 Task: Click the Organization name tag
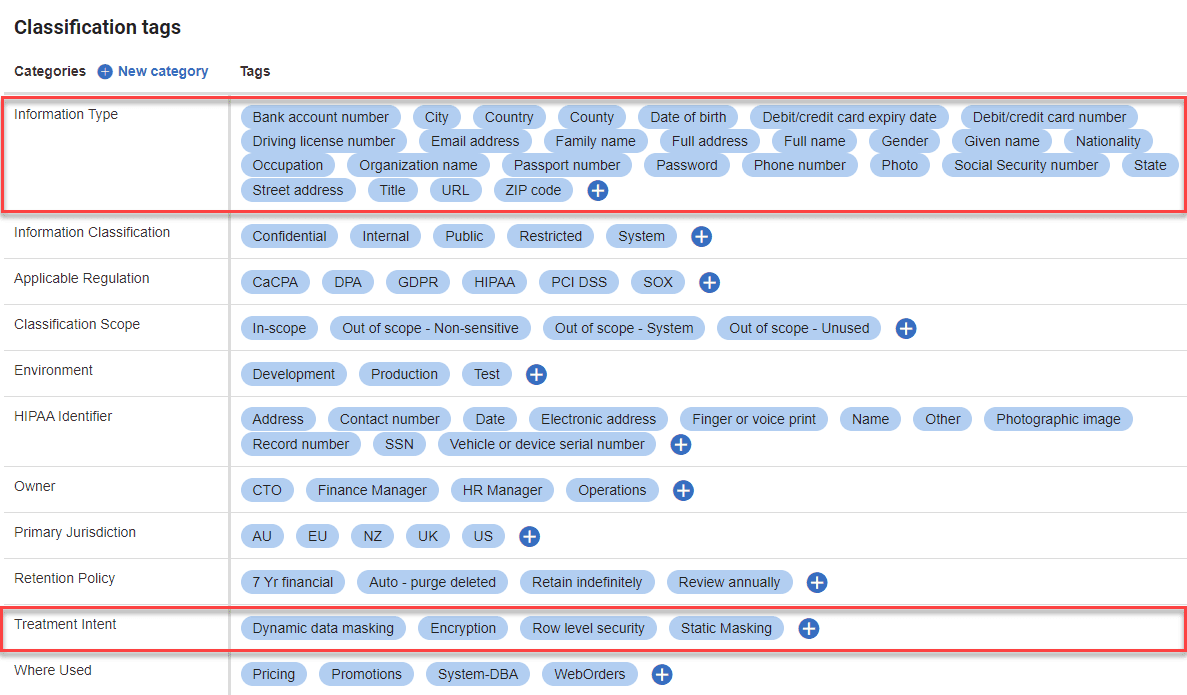[x=419, y=166]
